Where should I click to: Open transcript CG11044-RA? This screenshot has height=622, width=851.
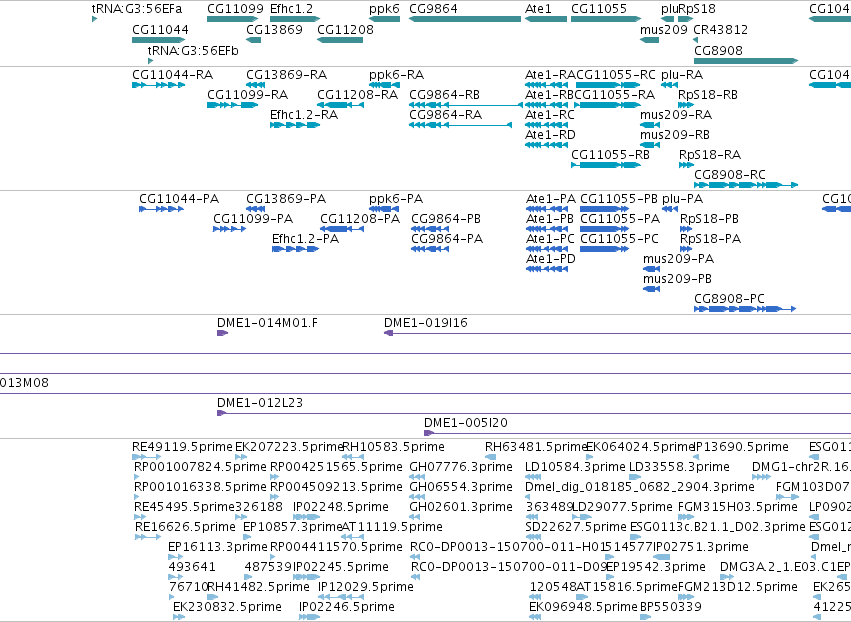pyautogui.click(x=173, y=75)
